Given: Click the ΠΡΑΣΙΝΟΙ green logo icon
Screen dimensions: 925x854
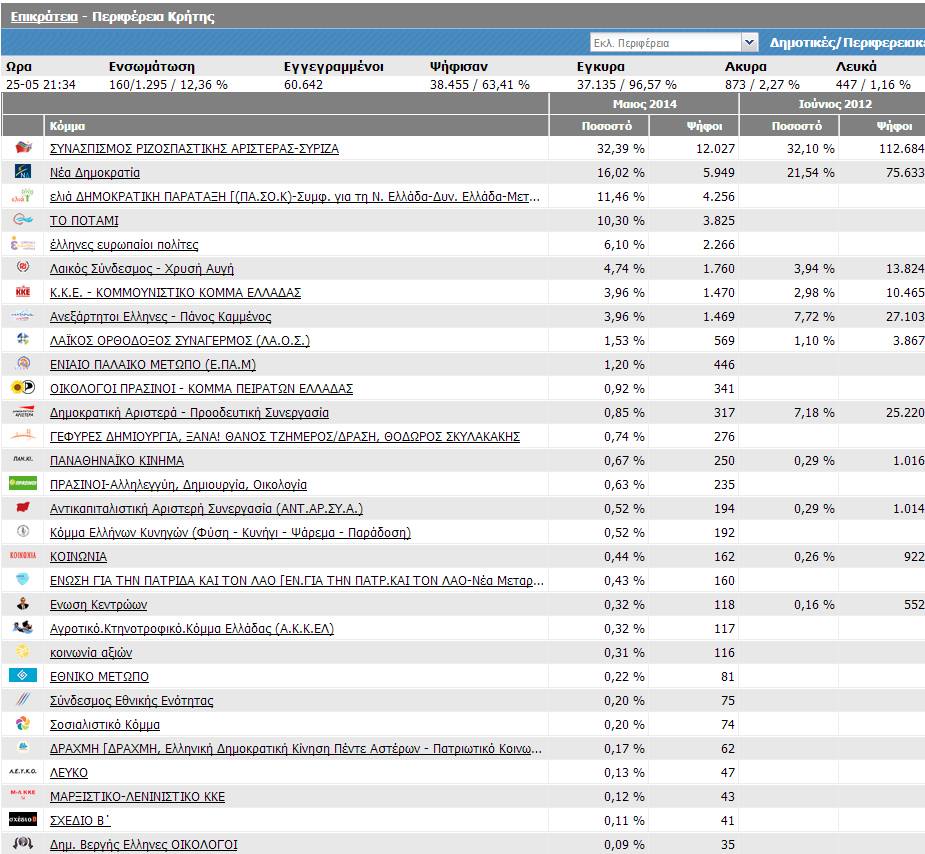Looking at the screenshot, I should 24,484.
